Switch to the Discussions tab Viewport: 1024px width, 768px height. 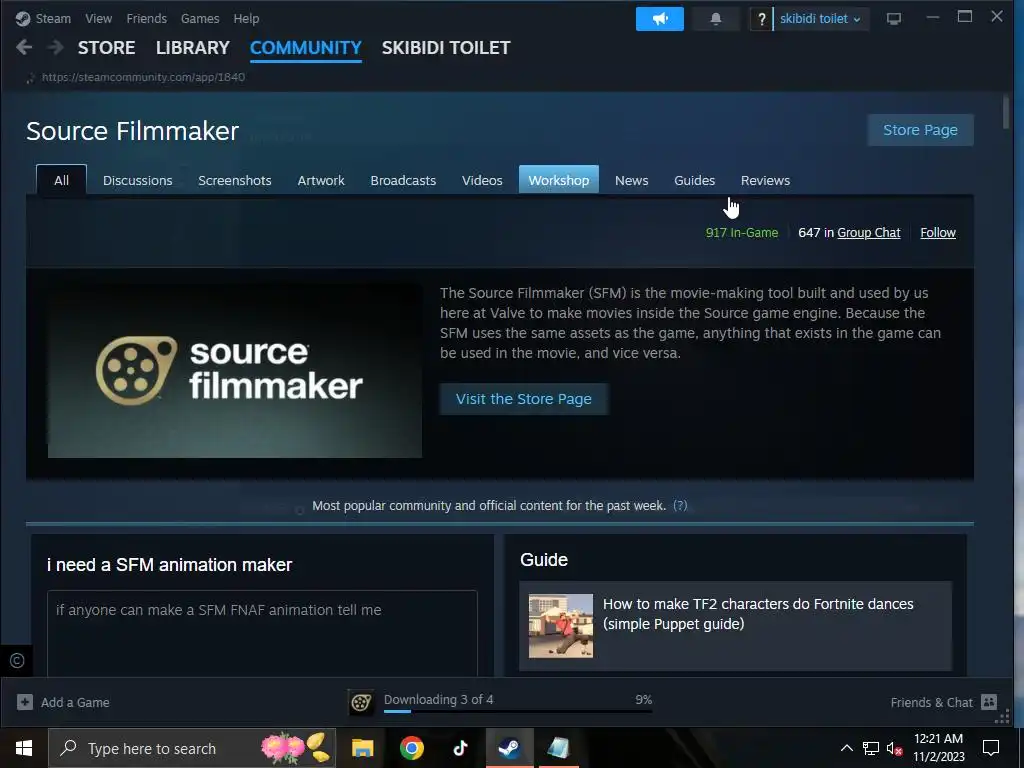tap(138, 180)
